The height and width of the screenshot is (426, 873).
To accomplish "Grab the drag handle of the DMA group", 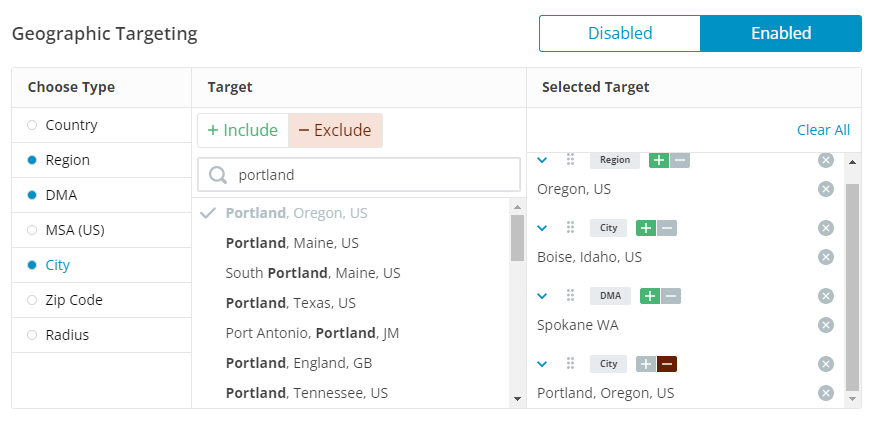I will 570,296.
